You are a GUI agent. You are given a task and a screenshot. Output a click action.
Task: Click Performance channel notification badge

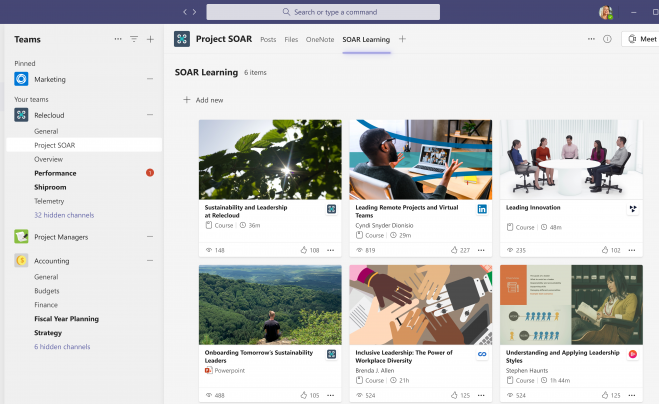point(150,173)
